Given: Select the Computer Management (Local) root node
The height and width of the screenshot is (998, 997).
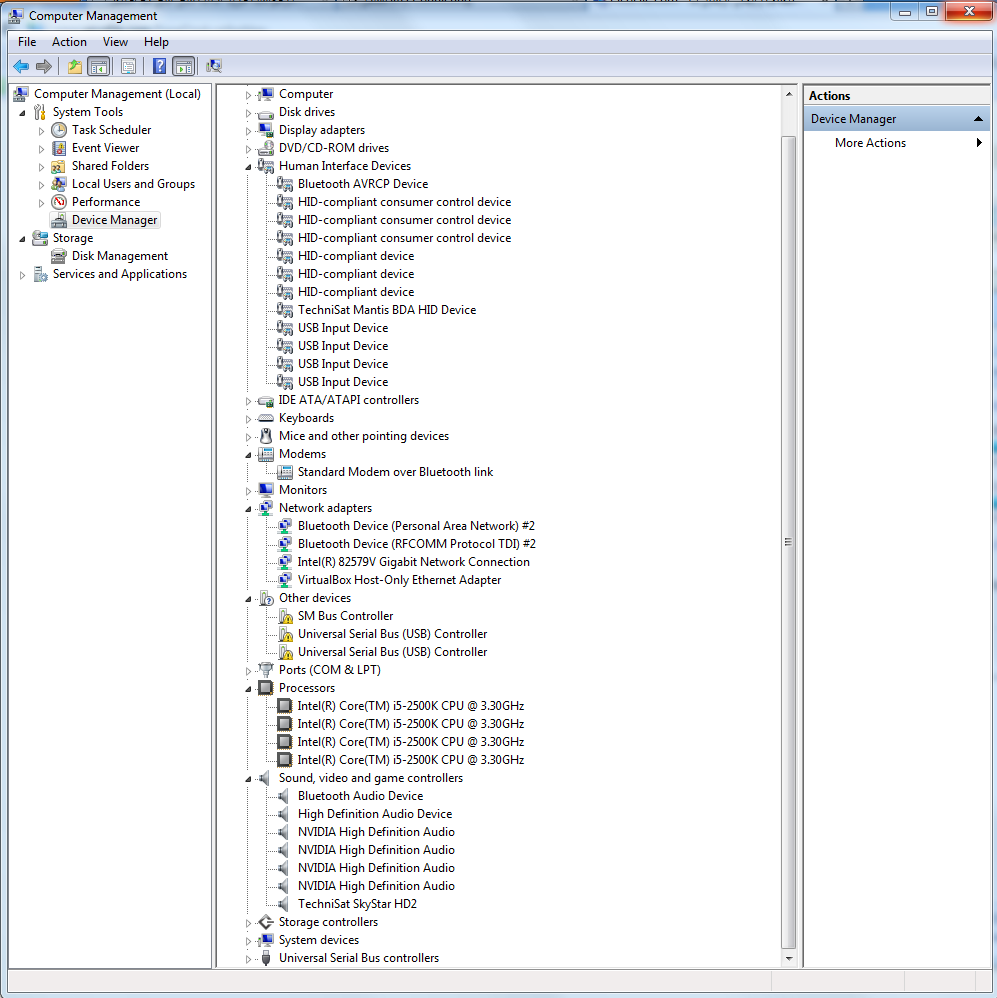Looking at the screenshot, I should 117,94.
